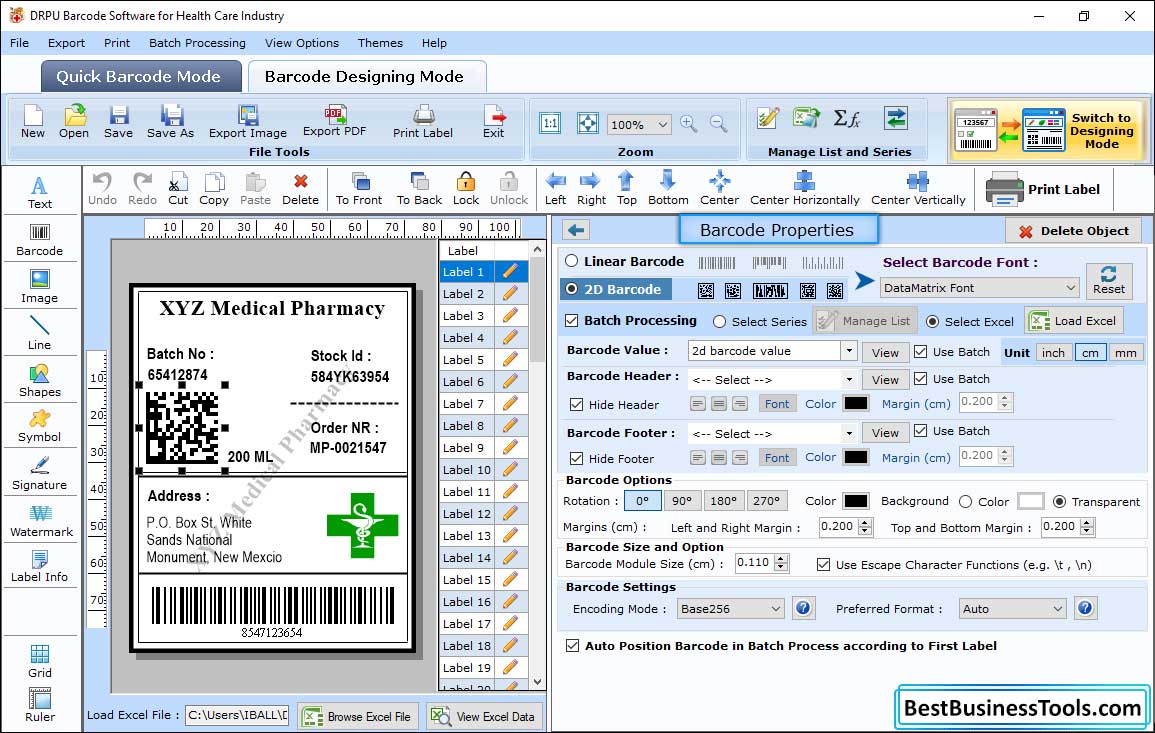Click the Delete Object button

(1073, 231)
